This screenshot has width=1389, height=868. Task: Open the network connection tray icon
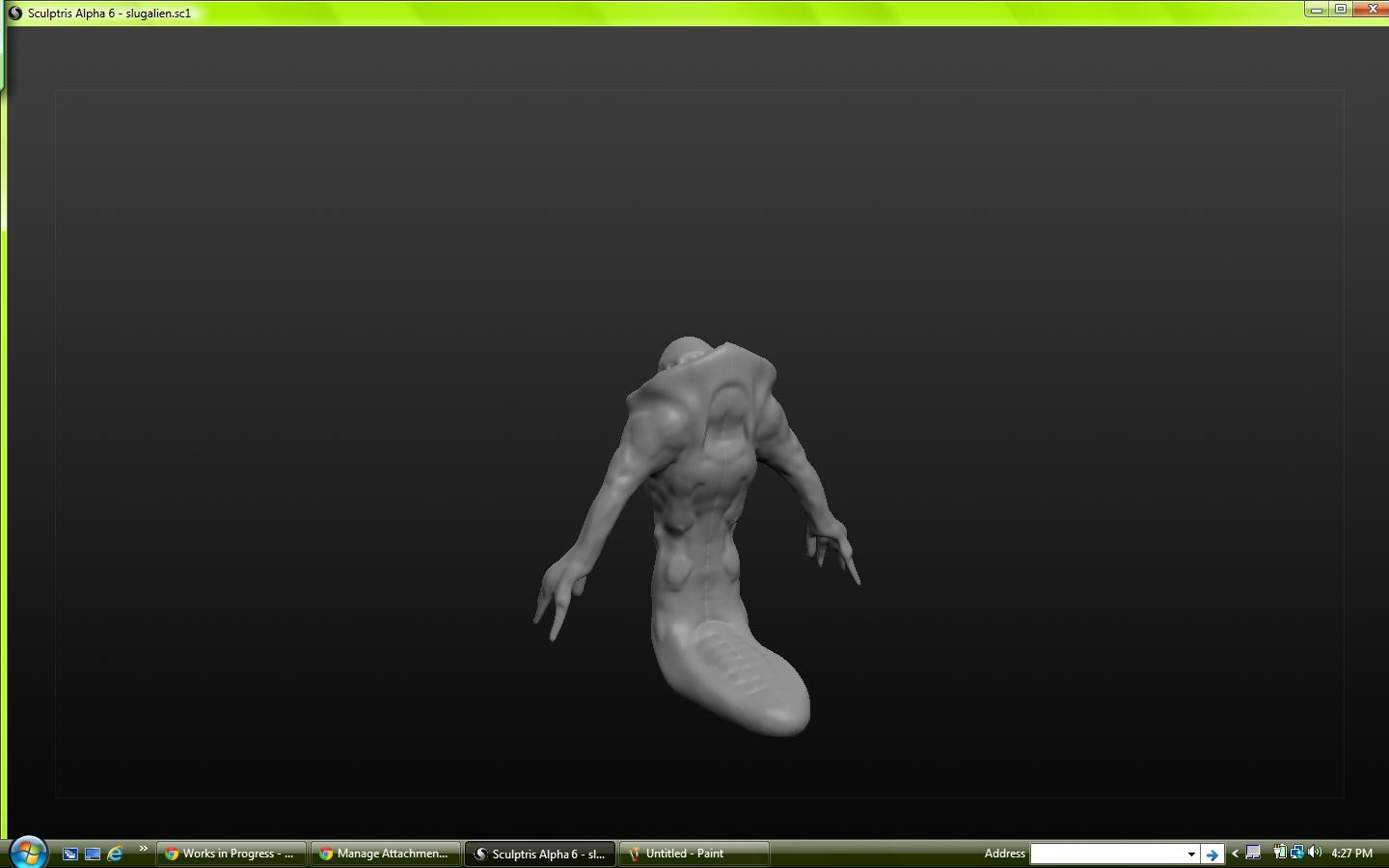1296,853
